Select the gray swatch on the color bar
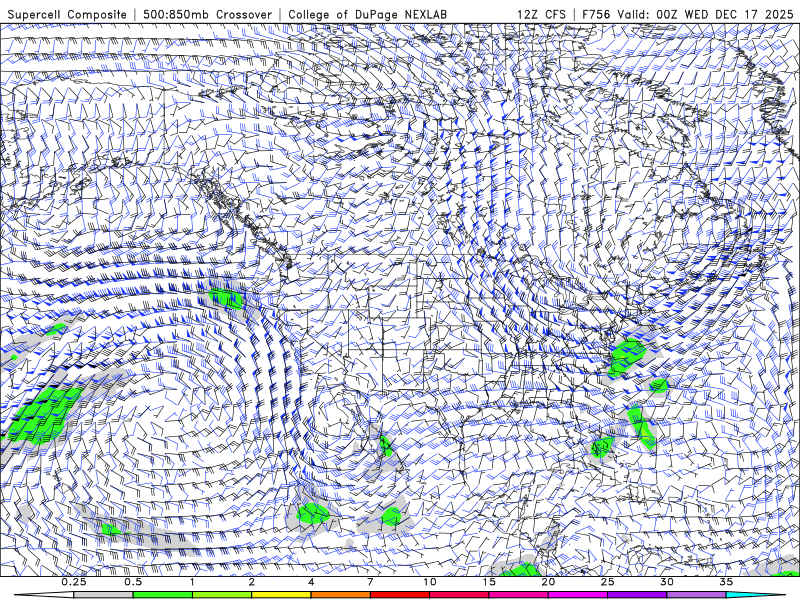Viewport: 800px width, 600px height. (104, 595)
